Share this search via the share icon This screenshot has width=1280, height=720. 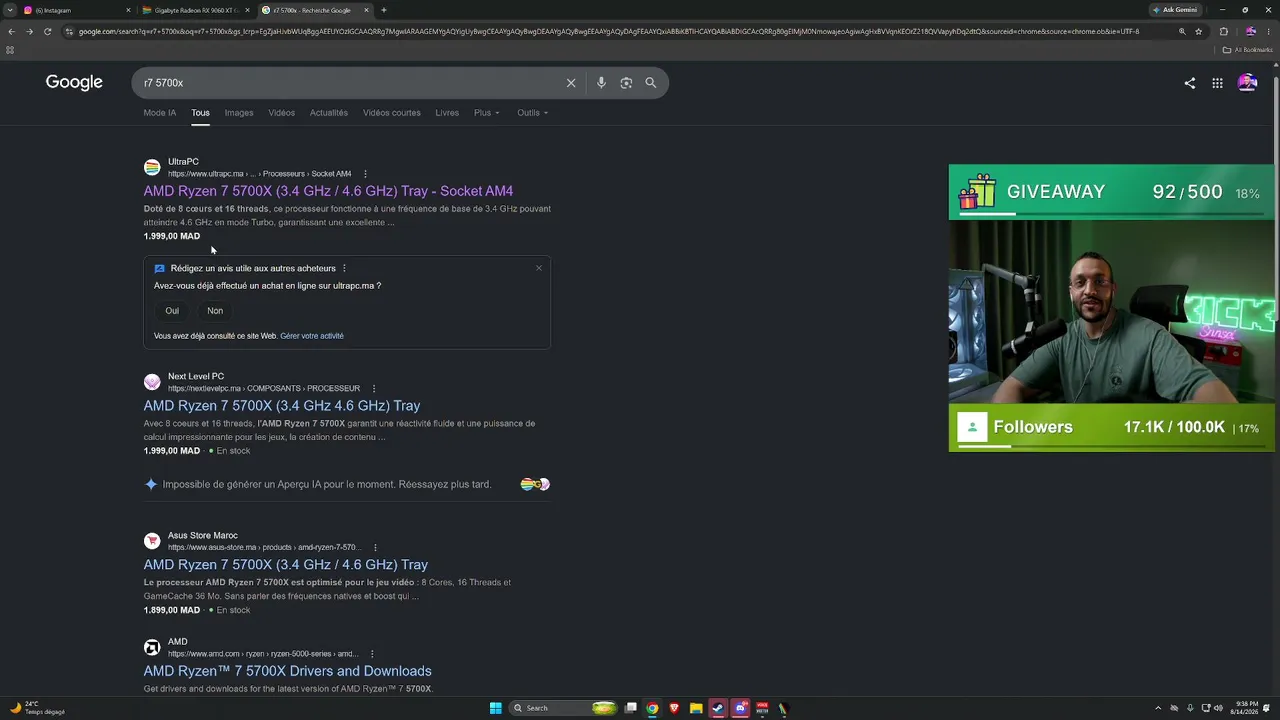click(1190, 83)
